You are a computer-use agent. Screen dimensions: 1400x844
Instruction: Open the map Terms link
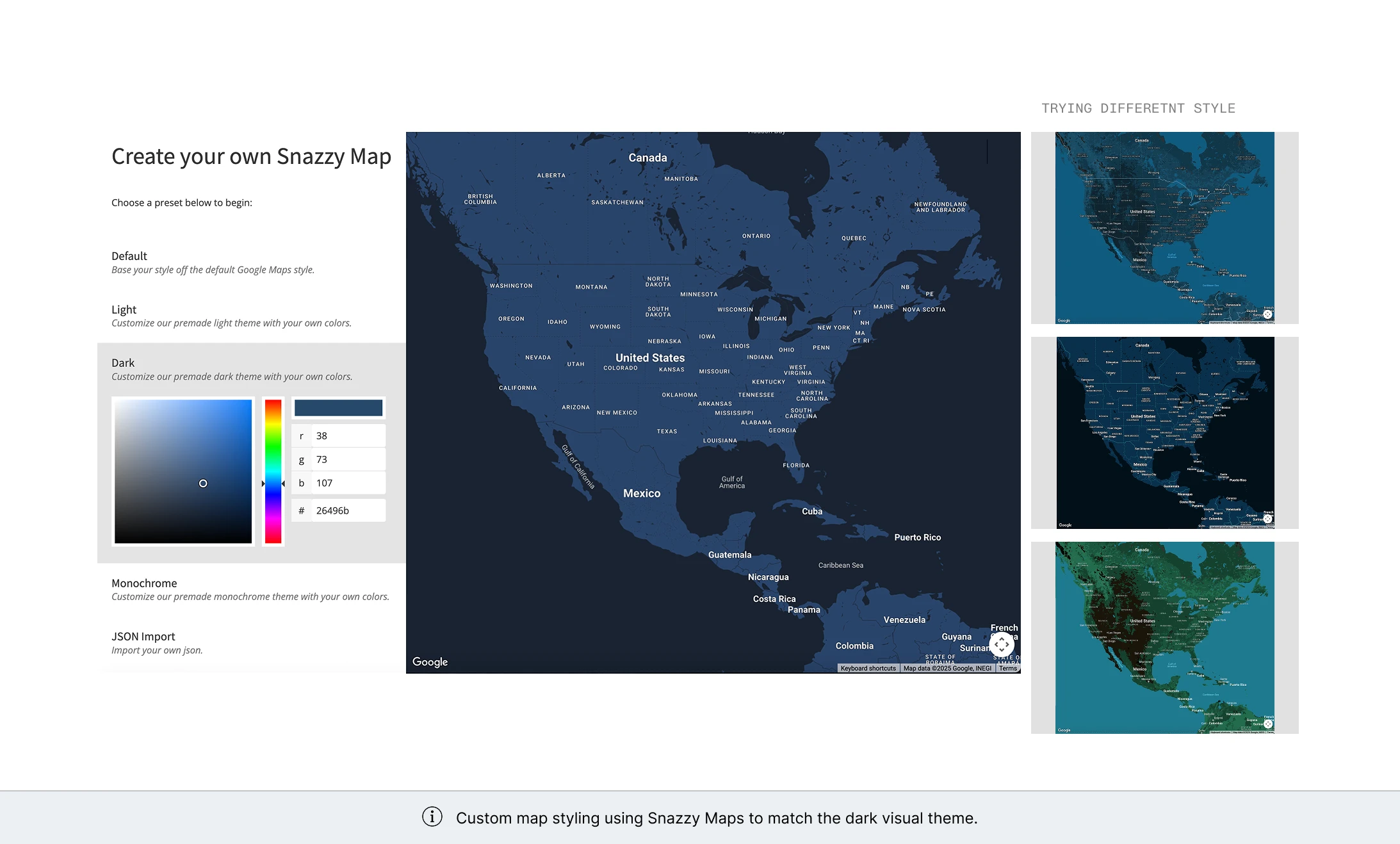(1008, 669)
